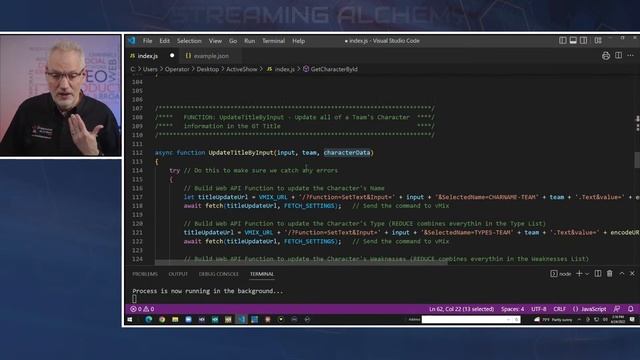This screenshot has width=640, height=360.
Task: Click the print icon in the editor toolbar
Action: [606, 56]
